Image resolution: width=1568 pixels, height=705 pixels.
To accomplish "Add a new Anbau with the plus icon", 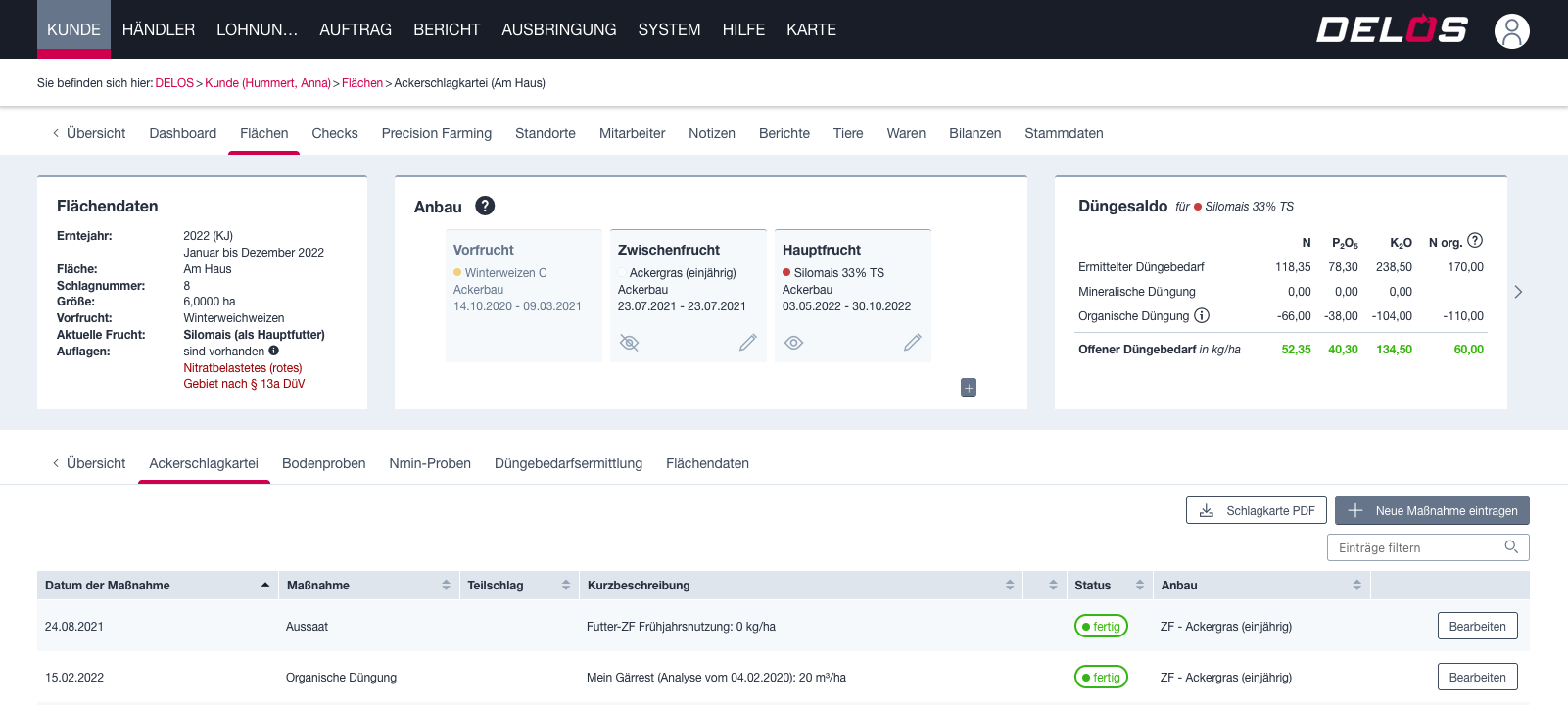I will pos(969,388).
